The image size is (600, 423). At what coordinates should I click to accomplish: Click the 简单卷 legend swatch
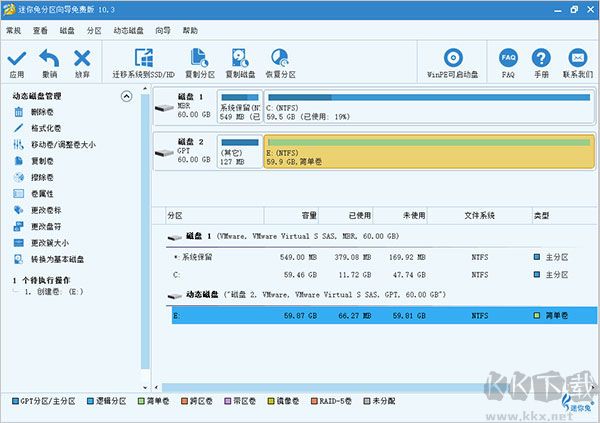[141, 401]
